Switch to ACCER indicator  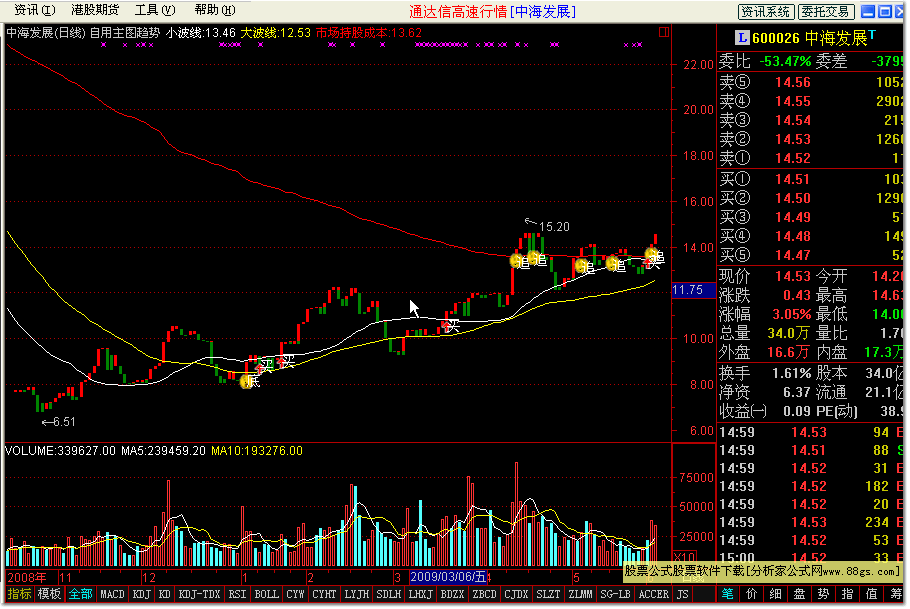coord(654,594)
